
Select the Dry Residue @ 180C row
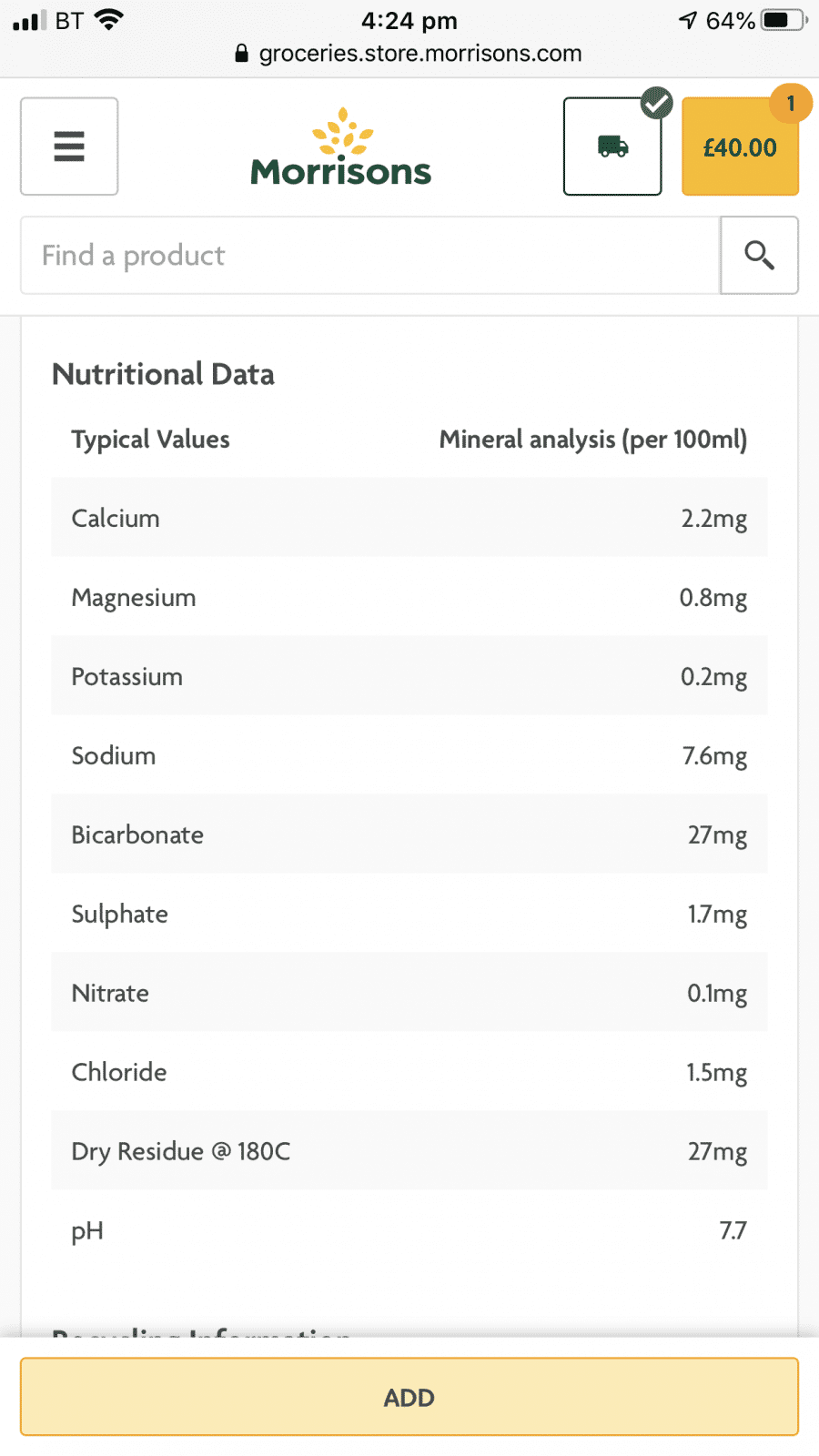pyautogui.click(x=409, y=1151)
